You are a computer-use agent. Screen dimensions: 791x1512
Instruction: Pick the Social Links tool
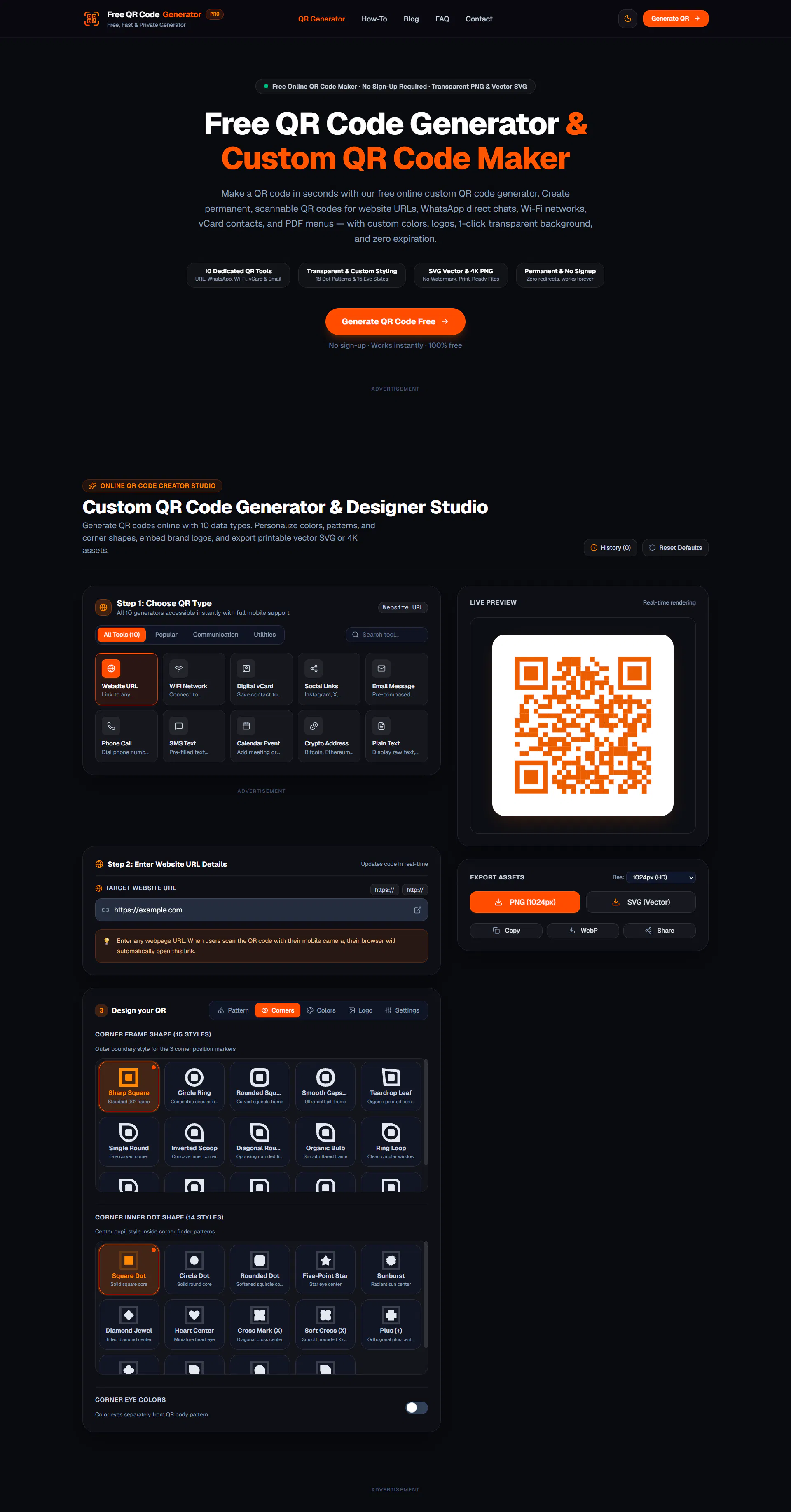pos(329,678)
